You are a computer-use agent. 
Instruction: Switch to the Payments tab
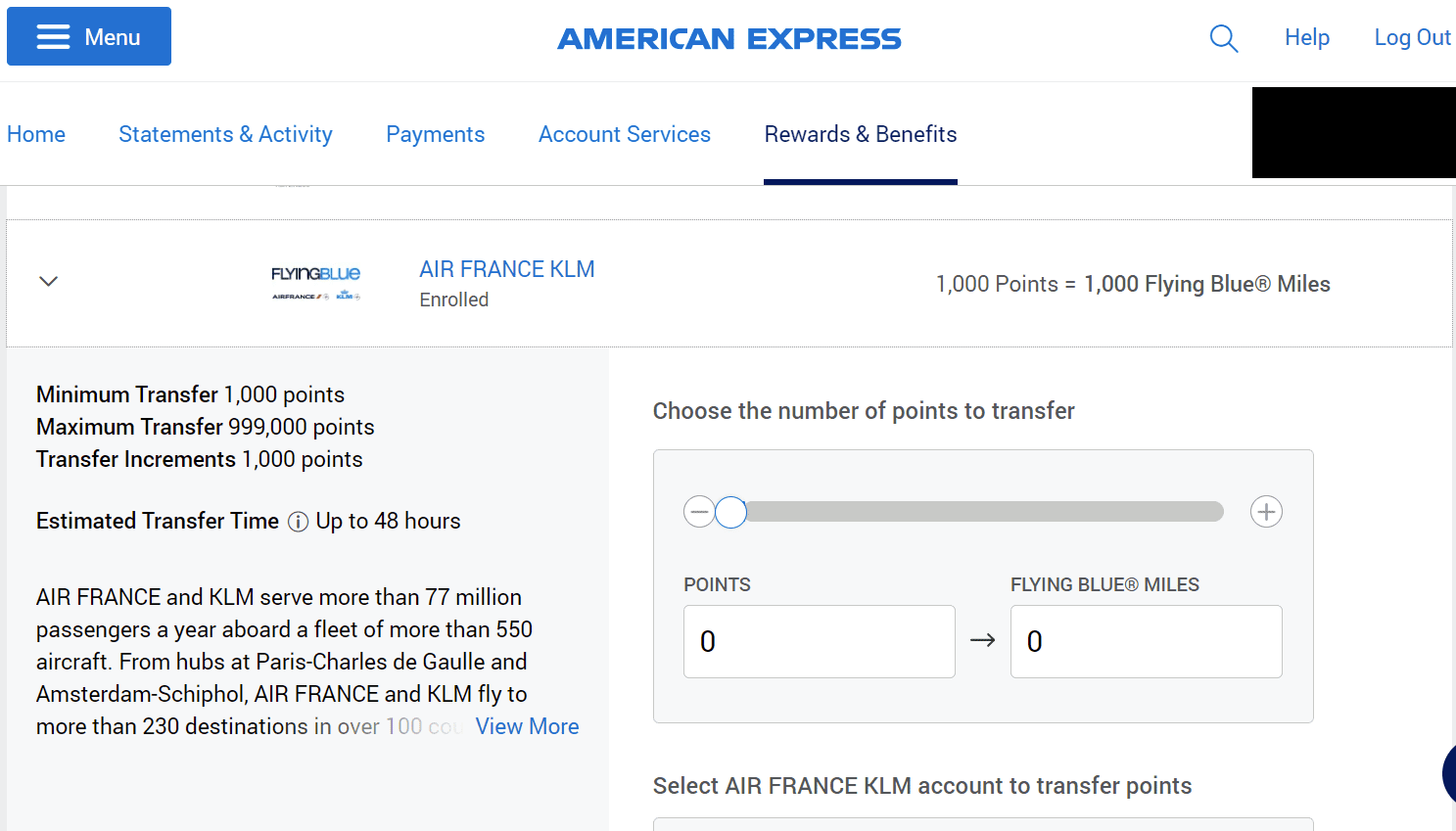tap(435, 134)
